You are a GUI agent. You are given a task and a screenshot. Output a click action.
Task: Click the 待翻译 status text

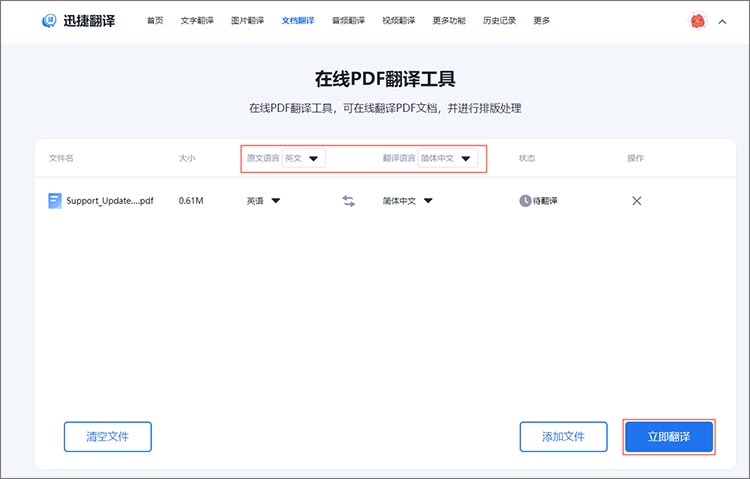(x=545, y=201)
